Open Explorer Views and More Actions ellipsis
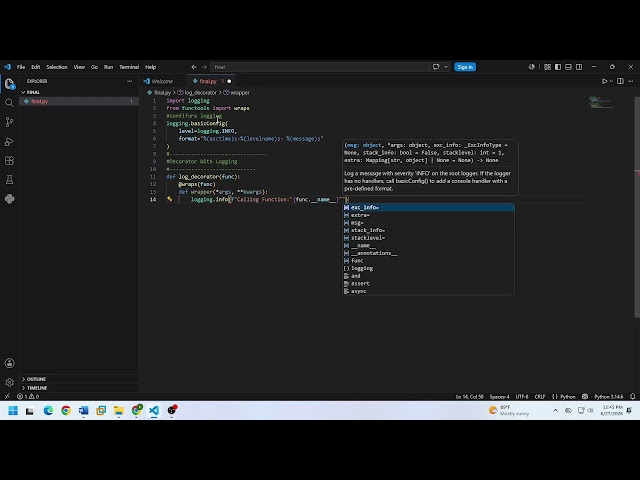This screenshot has width=640, height=480. (130, 81)
